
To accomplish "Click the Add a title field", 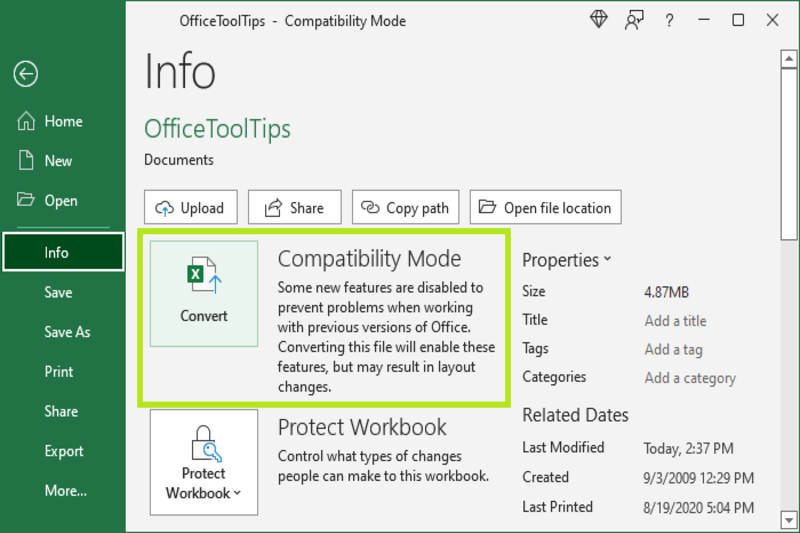I will point(675,321).
